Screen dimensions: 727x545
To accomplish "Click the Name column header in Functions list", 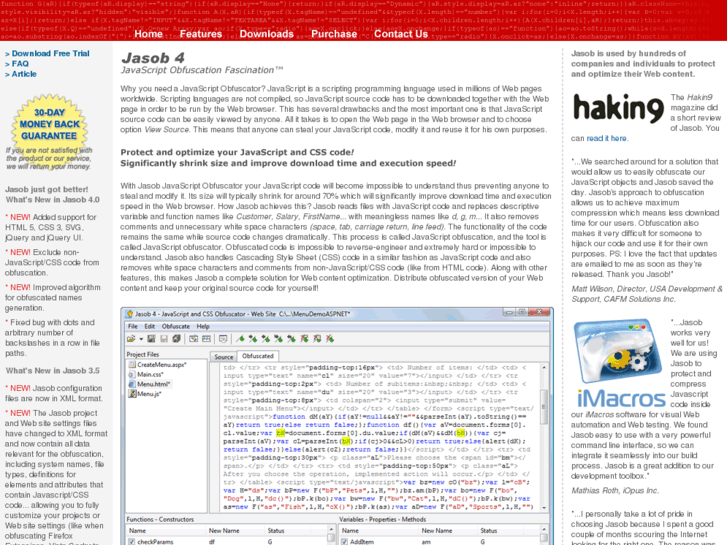I will click(x=166, y=531).
